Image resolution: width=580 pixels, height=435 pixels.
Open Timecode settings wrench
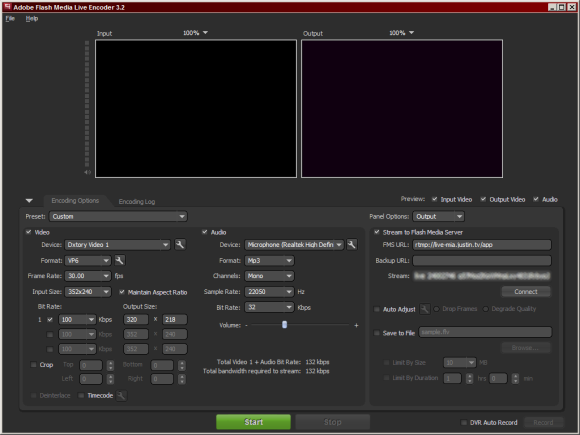(x=121, y=395)
